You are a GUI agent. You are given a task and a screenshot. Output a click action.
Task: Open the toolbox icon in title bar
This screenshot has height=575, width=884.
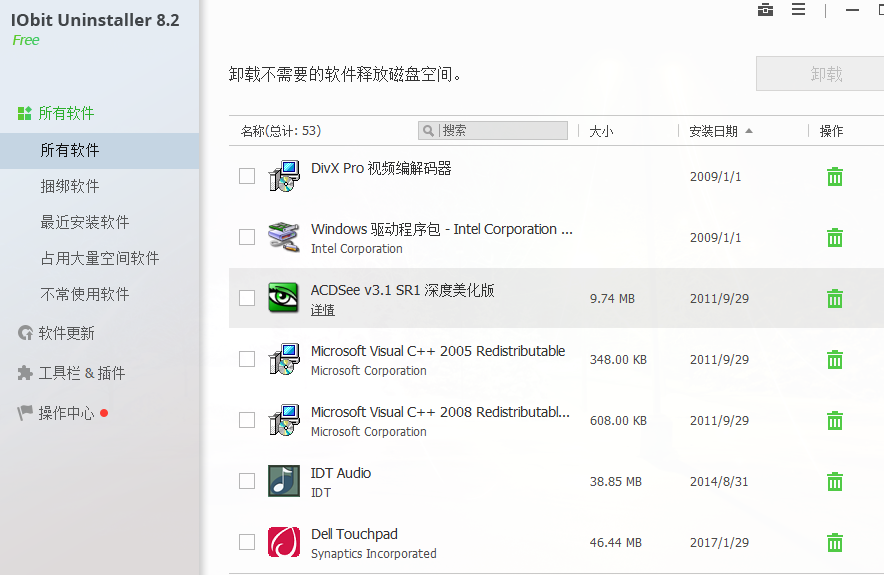point(766,10)
